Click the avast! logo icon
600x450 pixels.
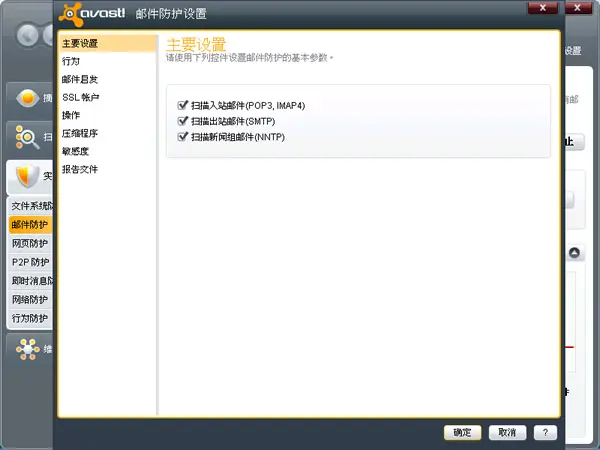[70, 14]
